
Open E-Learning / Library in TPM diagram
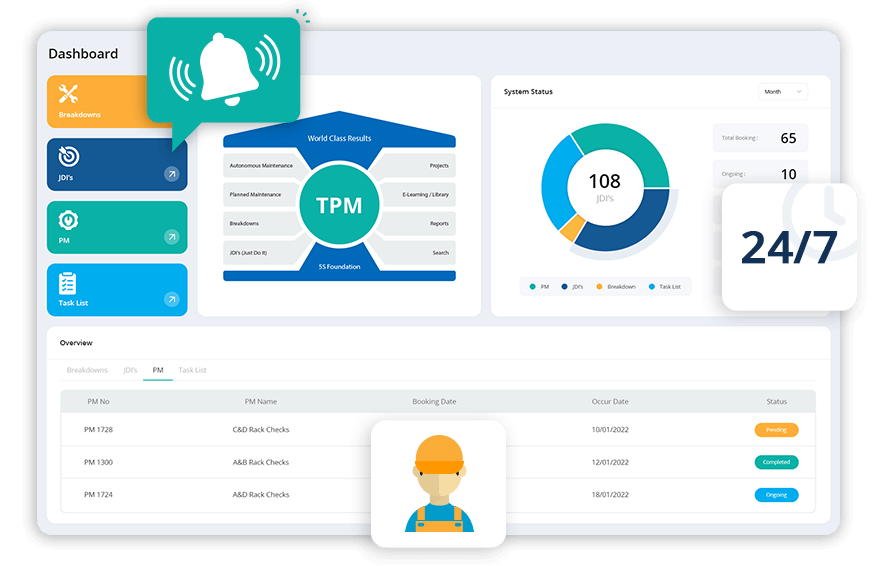(425, 194)
